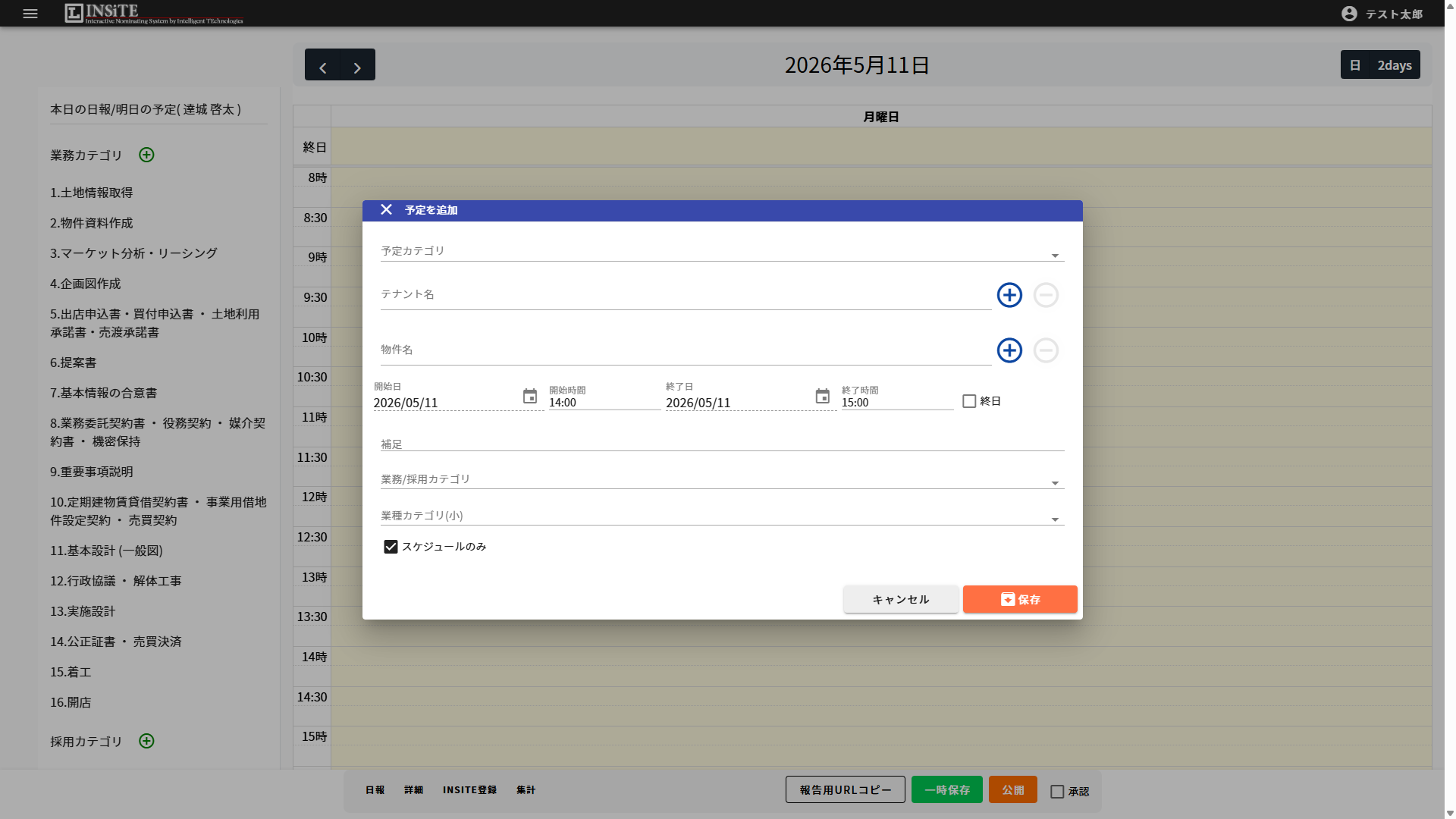Click the 終日 all-day calendar row
Viewport: 1456px width, 819px height.
click(x=881, y=146)
